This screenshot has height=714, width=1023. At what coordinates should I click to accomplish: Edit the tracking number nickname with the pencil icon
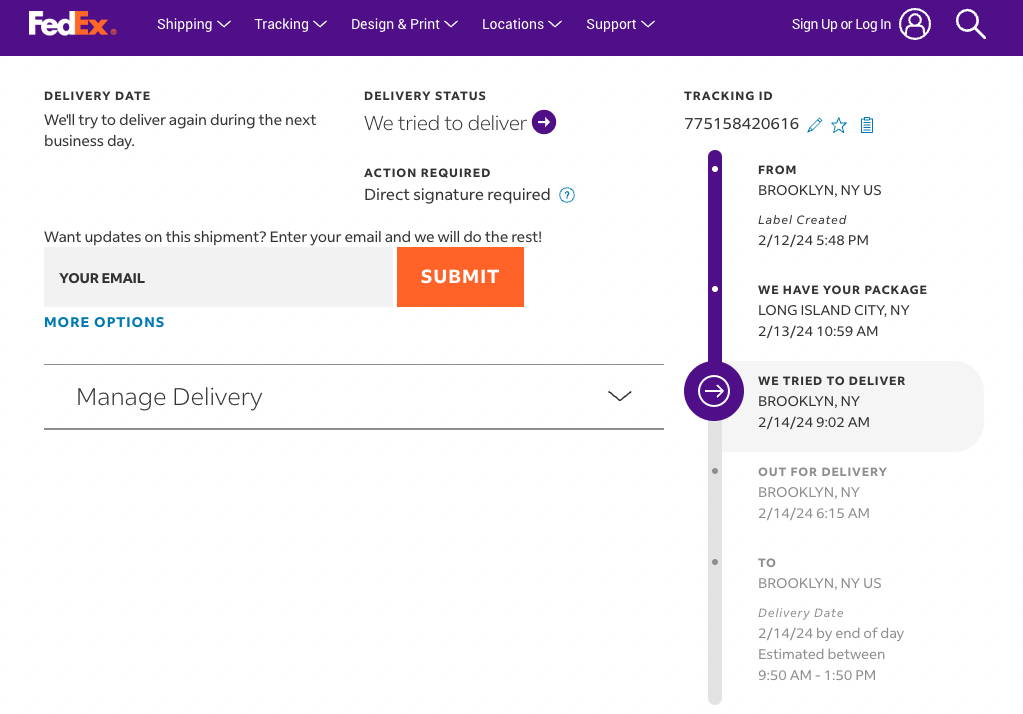coord(814,124)
